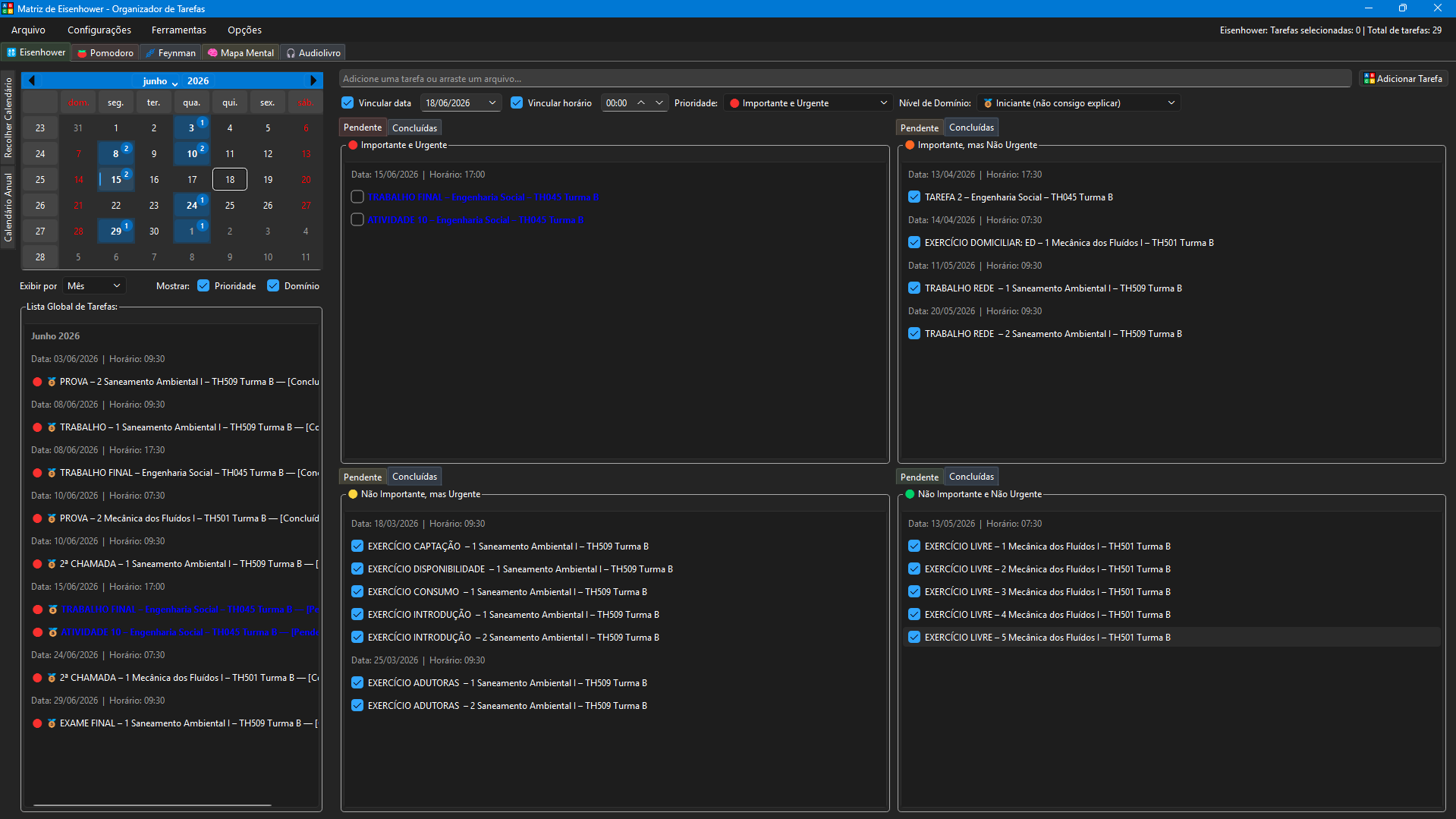Click medal icon beside ATIVIDADE 10 in global list
The image size is (1456, 819).
pyautogui.click(x=52, y=632)
